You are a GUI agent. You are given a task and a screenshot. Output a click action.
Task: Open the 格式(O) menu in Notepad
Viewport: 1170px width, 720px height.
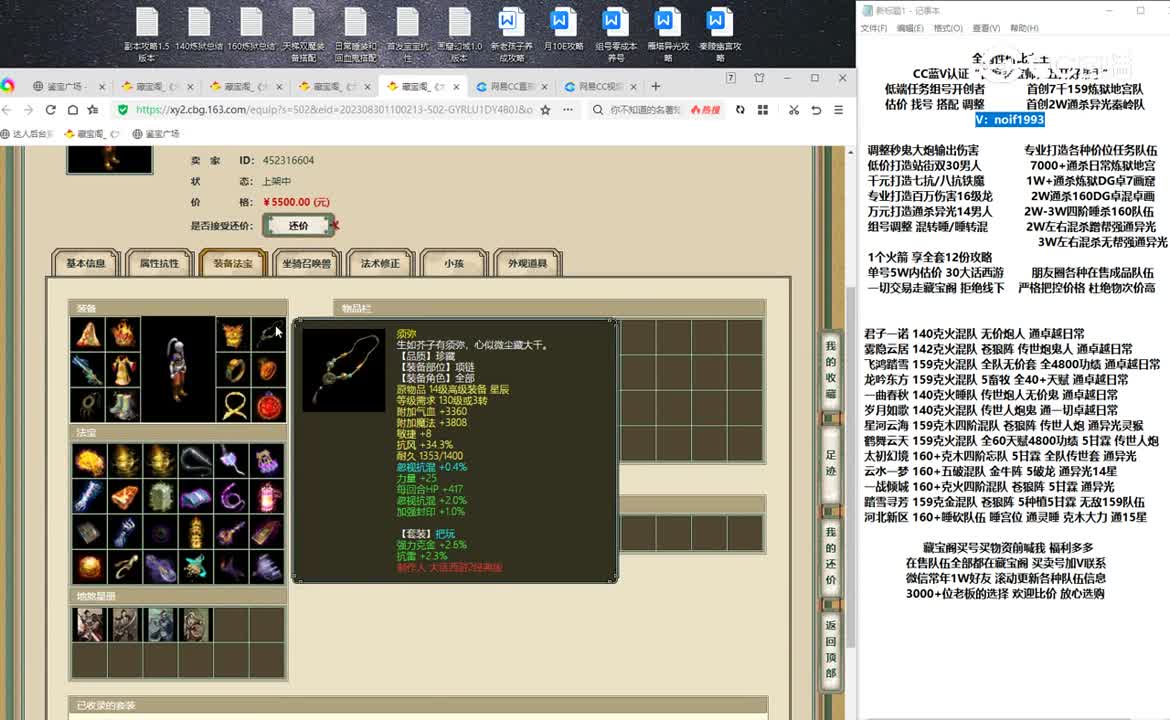948,28
